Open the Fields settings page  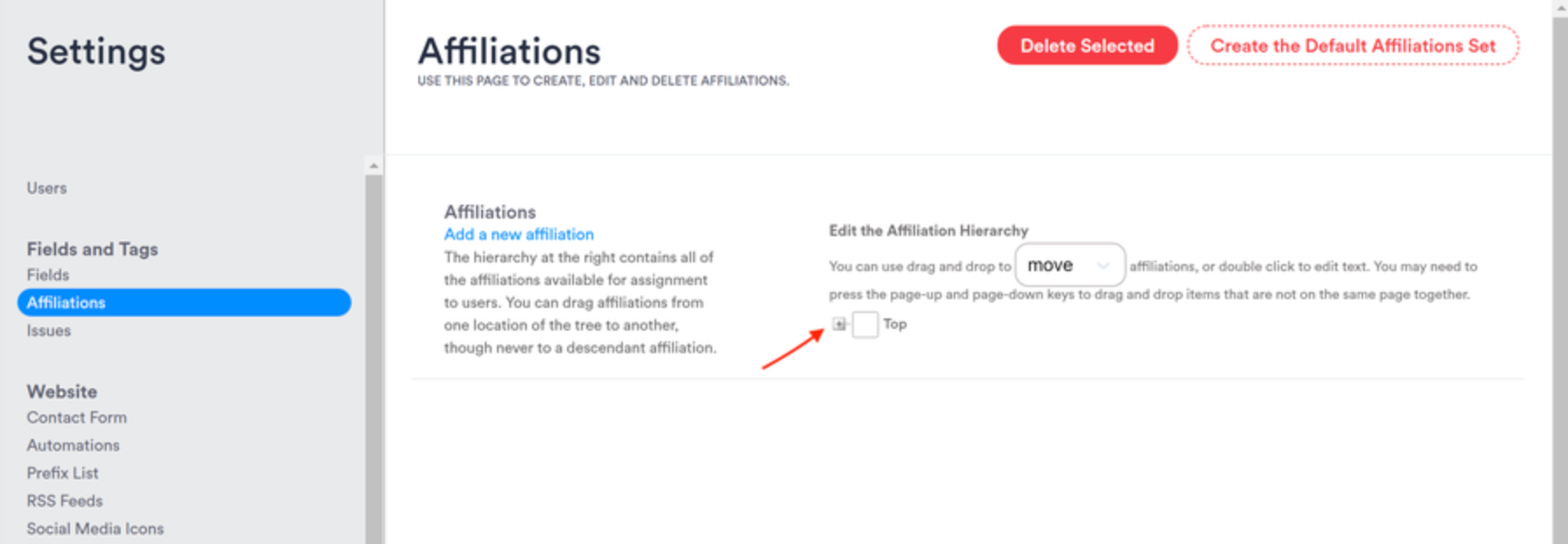pyautogui.click(x=48, y=274)
